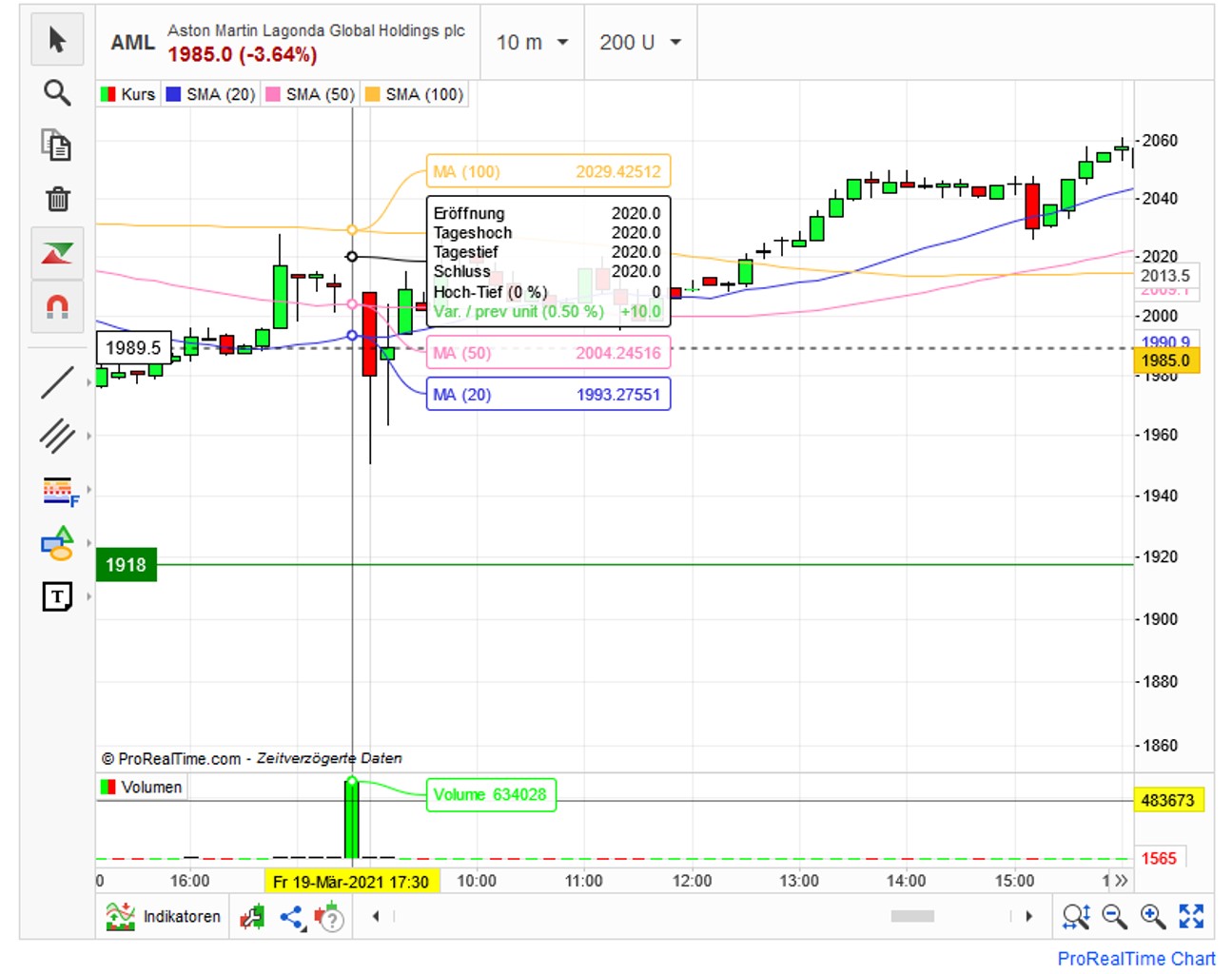
Task: Open the ProRealTime Chart link
Action: 1136,959
